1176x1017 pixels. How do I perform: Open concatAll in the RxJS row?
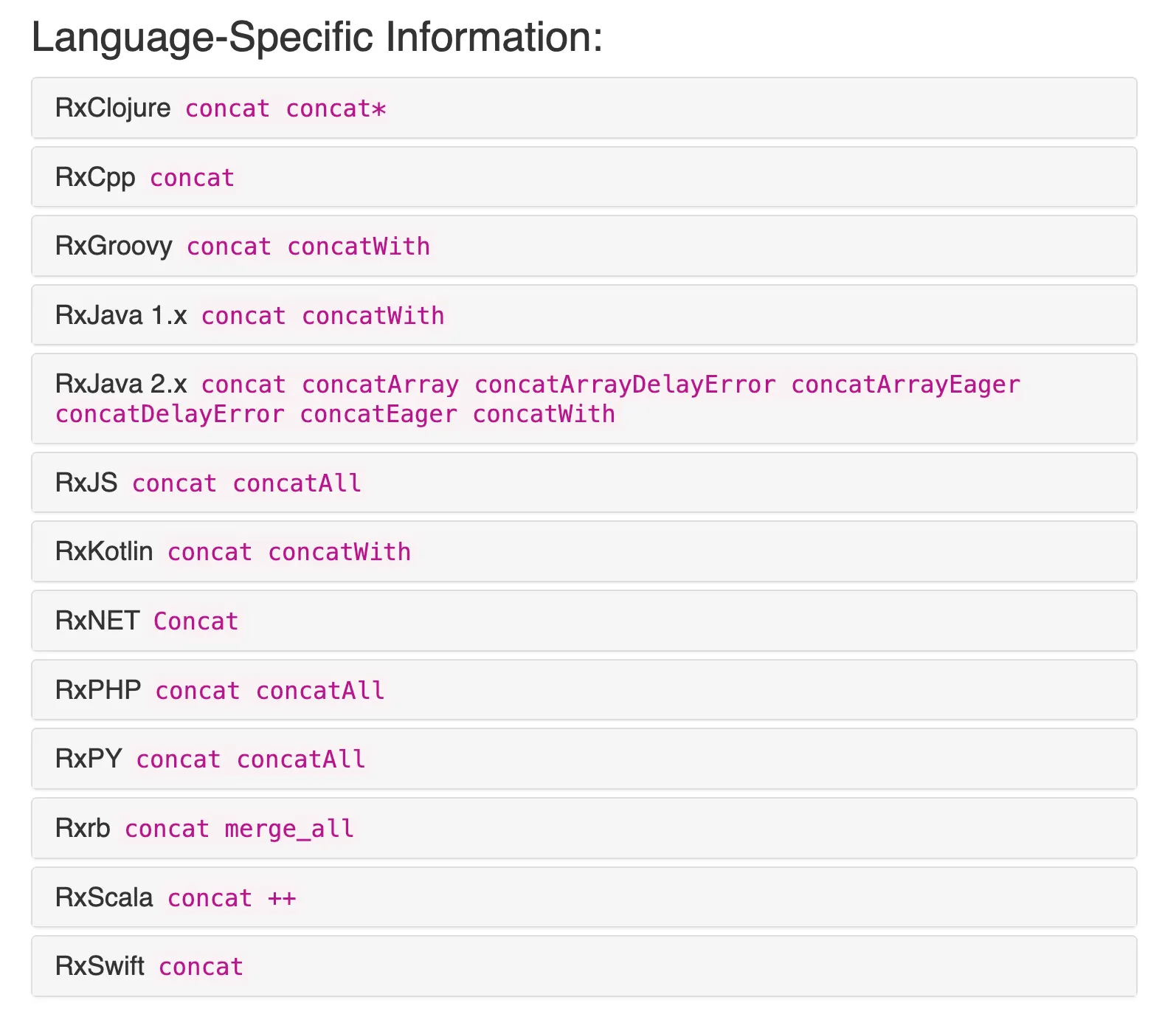[x=297, y=483]
